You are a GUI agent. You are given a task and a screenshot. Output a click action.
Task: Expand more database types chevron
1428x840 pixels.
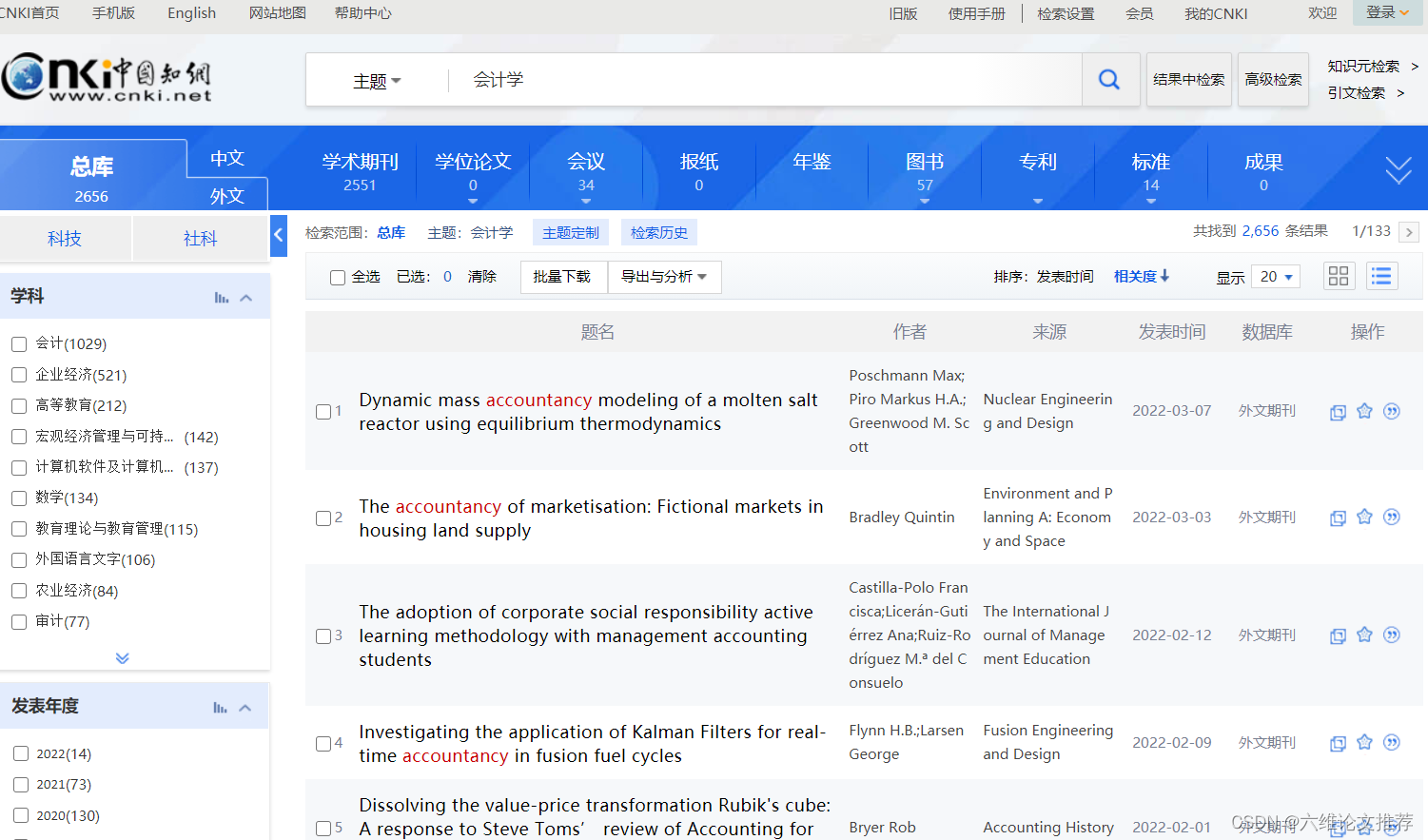[x=1399, y=169]
